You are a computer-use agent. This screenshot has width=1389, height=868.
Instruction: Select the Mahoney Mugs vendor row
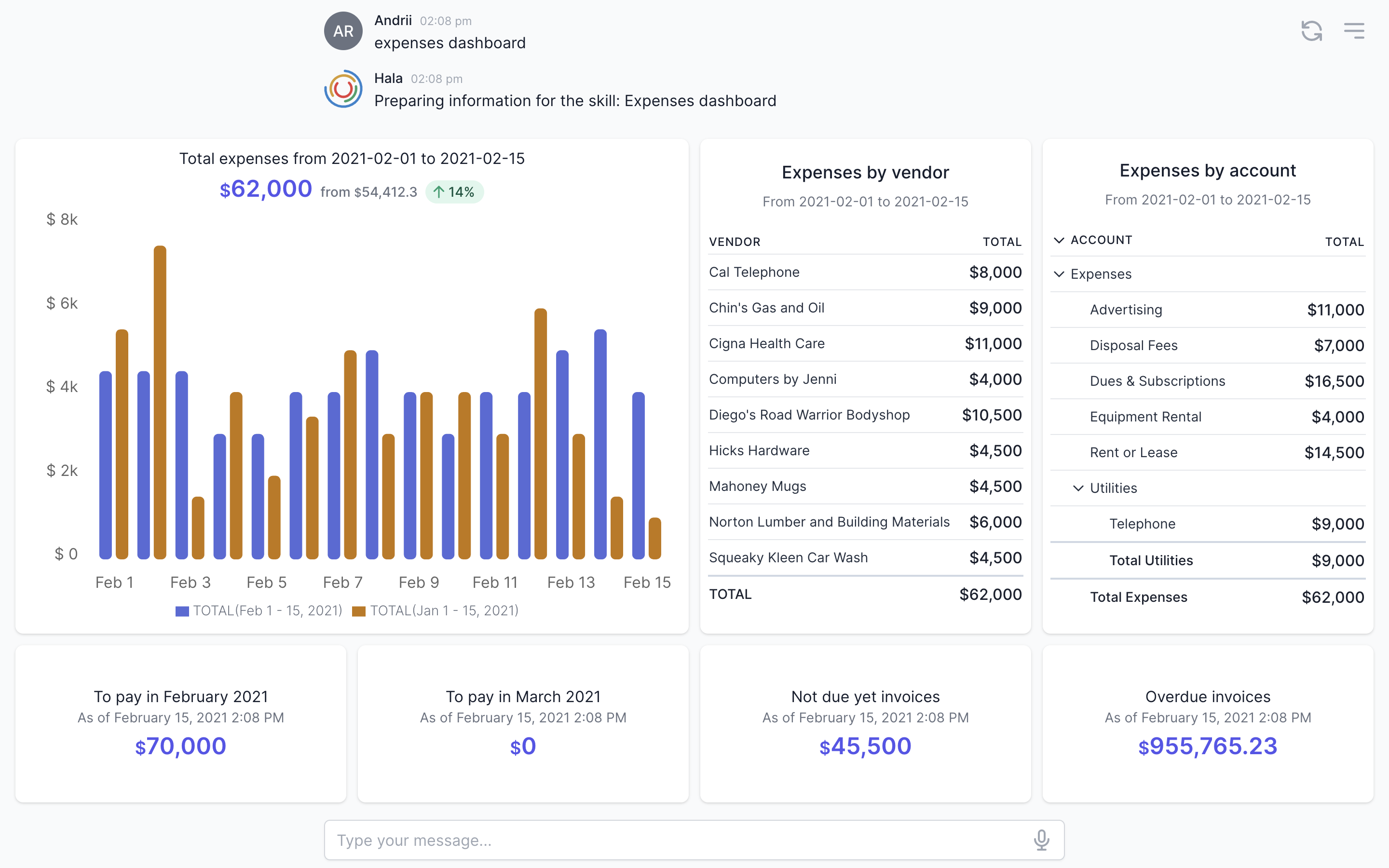[x=865, y=486]
